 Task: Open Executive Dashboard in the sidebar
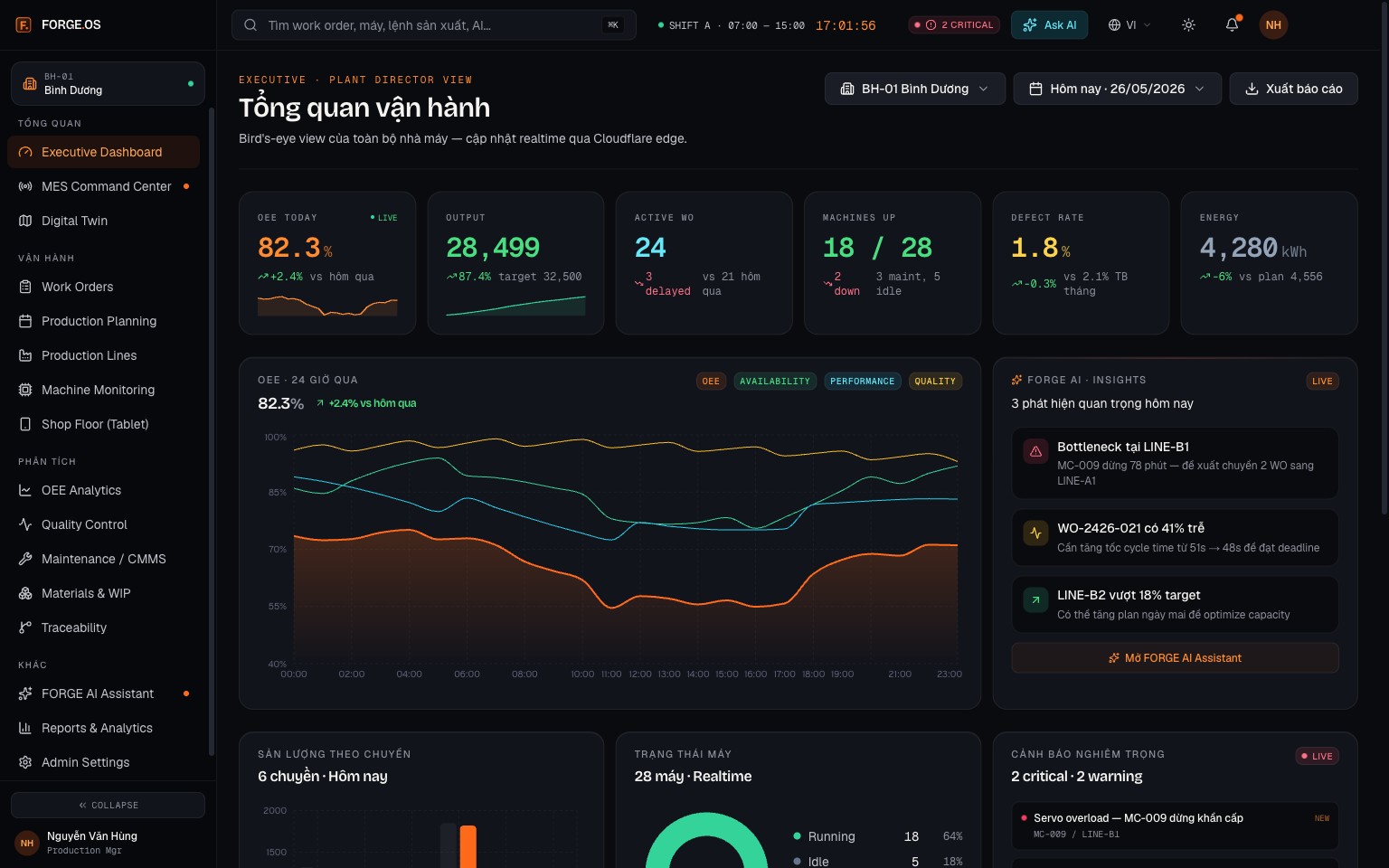pos(103,152)
